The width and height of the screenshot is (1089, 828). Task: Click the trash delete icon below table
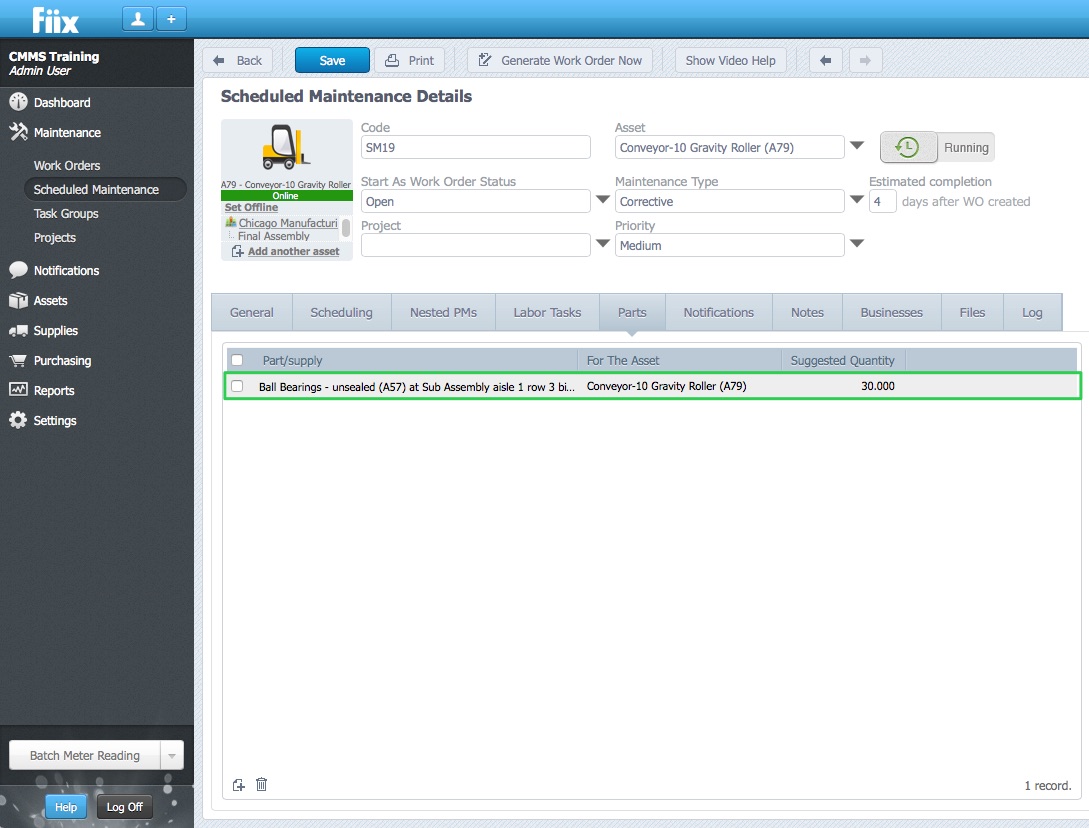261,784
